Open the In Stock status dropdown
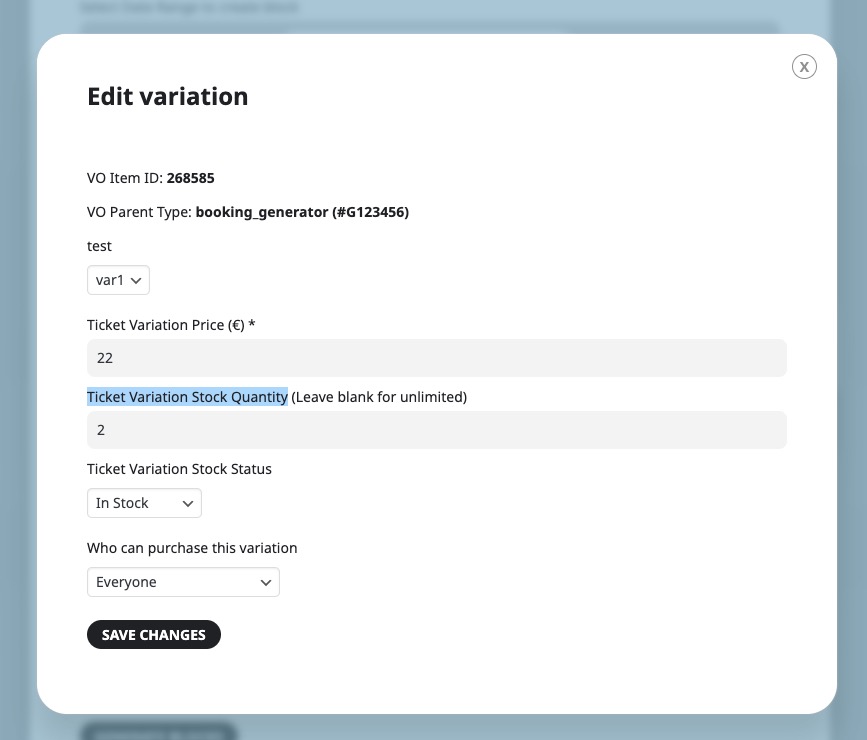This screenshot has height=740, width=867. click(x=144, y=503)
